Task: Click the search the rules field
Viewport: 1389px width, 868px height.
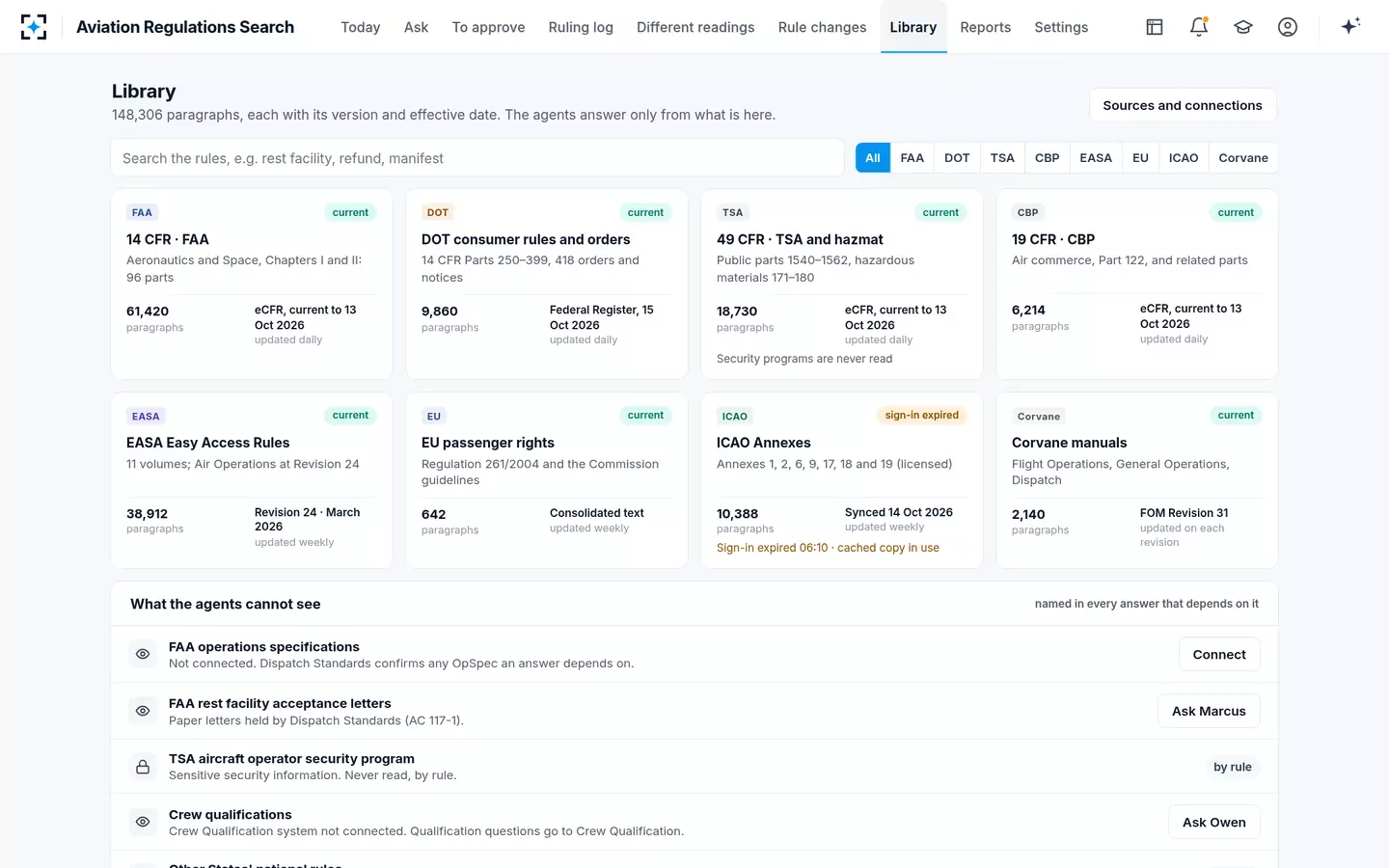Action: [477, 158]
